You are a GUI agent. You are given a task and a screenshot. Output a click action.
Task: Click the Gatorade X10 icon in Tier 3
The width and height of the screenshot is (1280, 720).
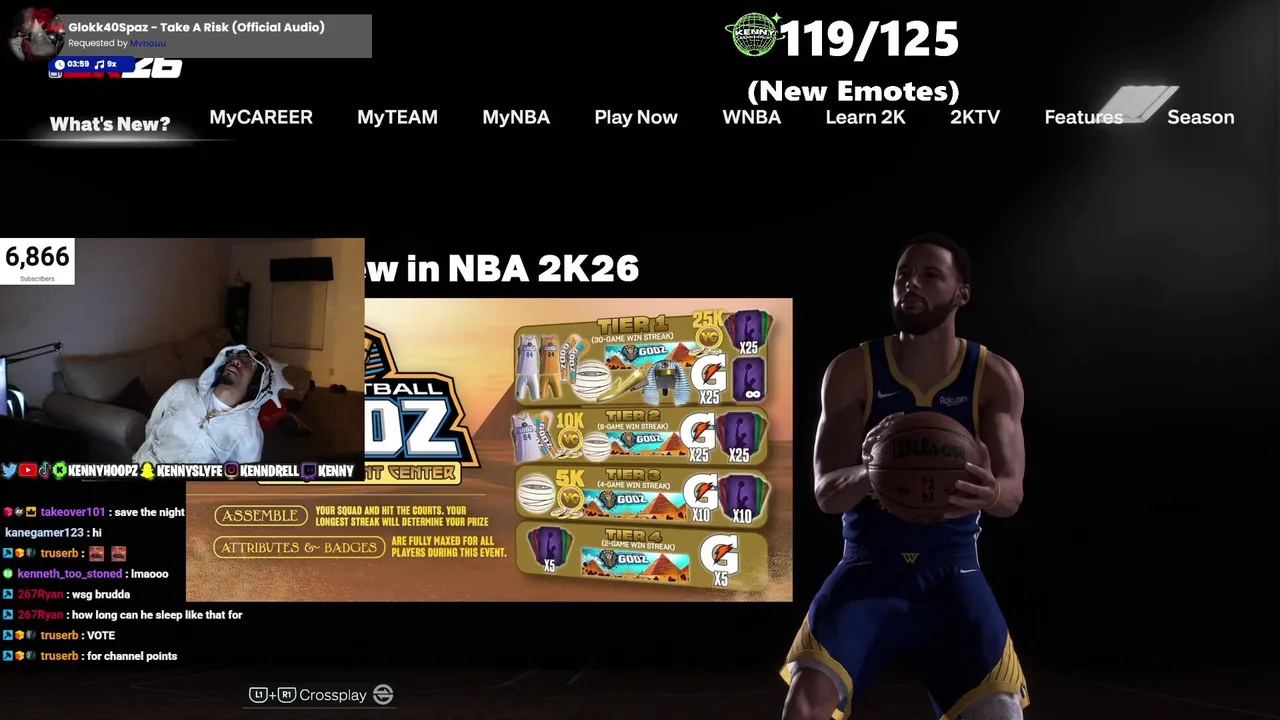point(701,497)
